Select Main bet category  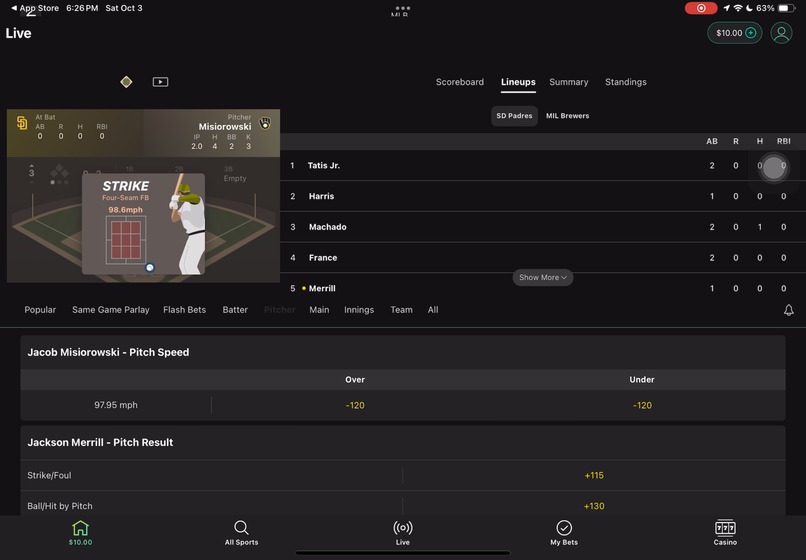[x=319, y=310]
